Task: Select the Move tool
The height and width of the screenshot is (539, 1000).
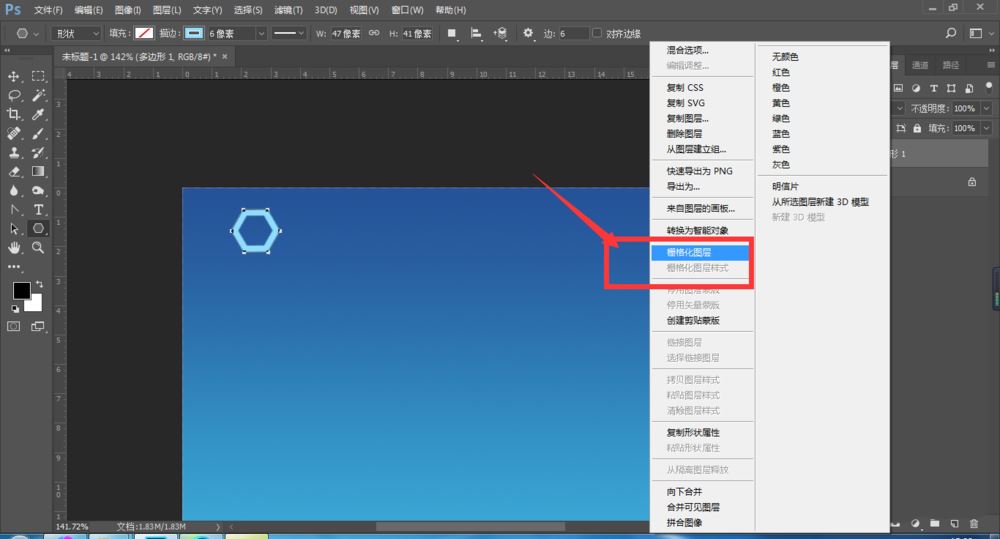Action: [x=13, y=77]
